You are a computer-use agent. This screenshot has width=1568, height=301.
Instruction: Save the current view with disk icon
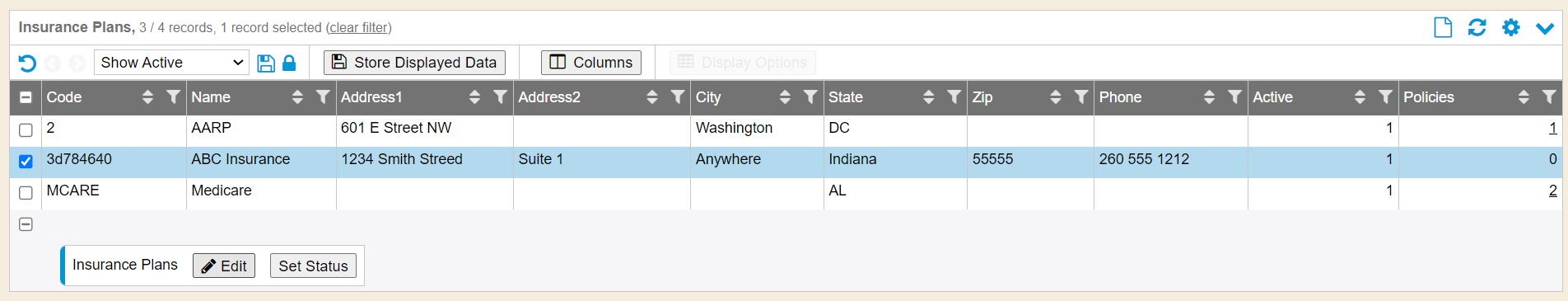pyautogui.click(x=266, y=63)
